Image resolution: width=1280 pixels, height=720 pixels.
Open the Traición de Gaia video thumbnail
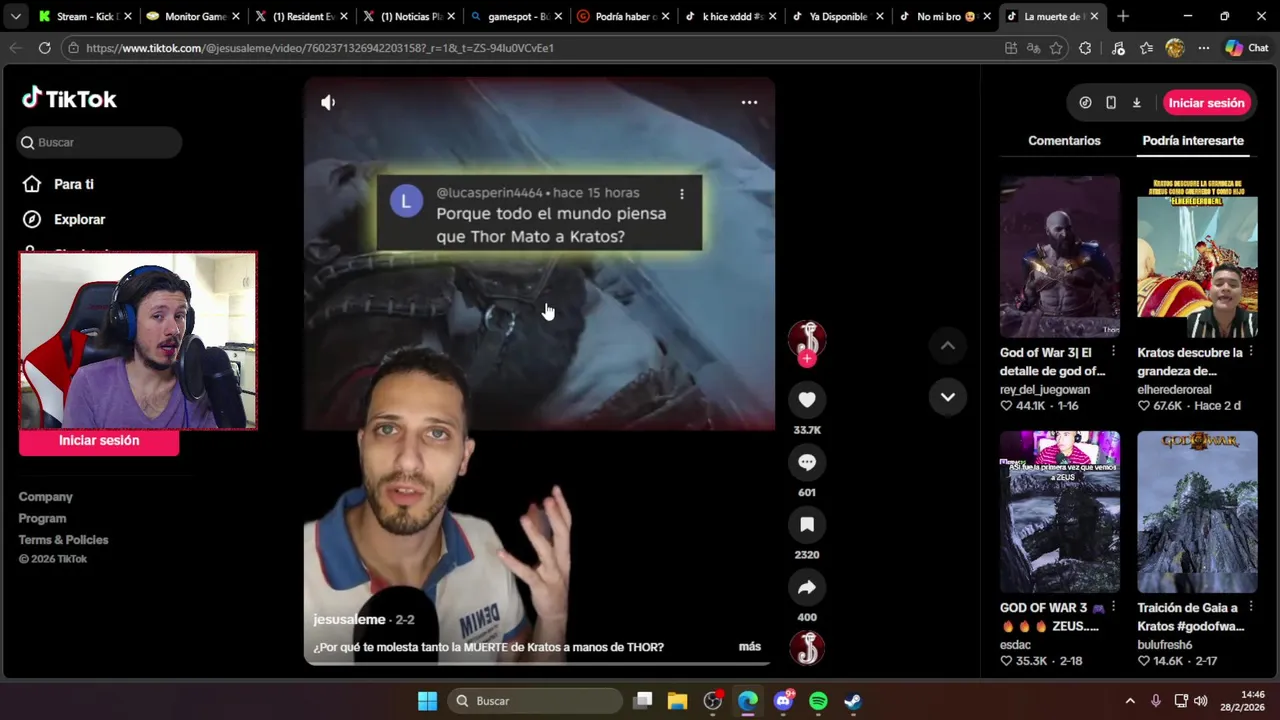1197,512
